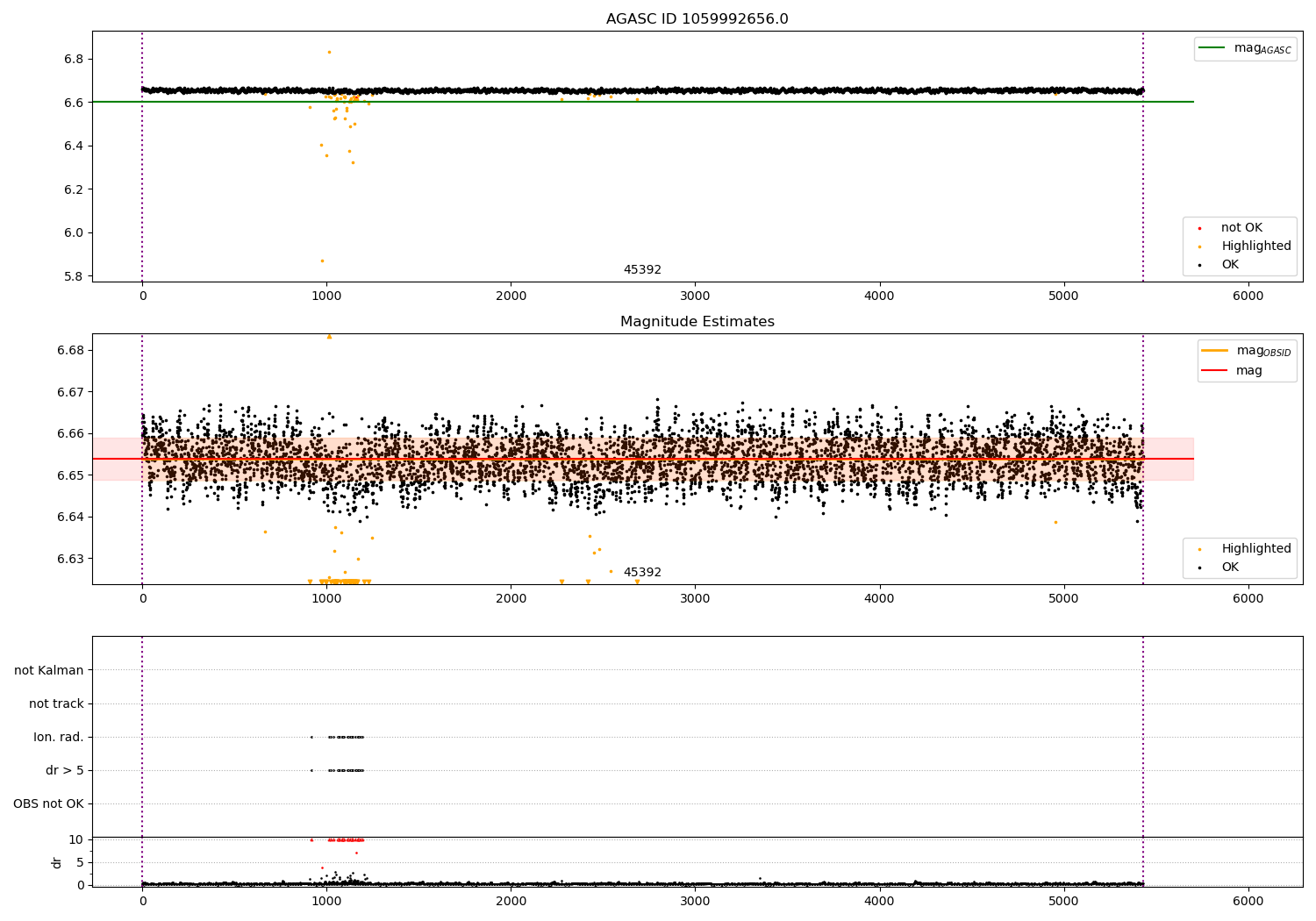Screen dimensions: 1316x921
Task: Click the 2000 x-axis tick under Magnitude Estimates plot
Action: 511,599
